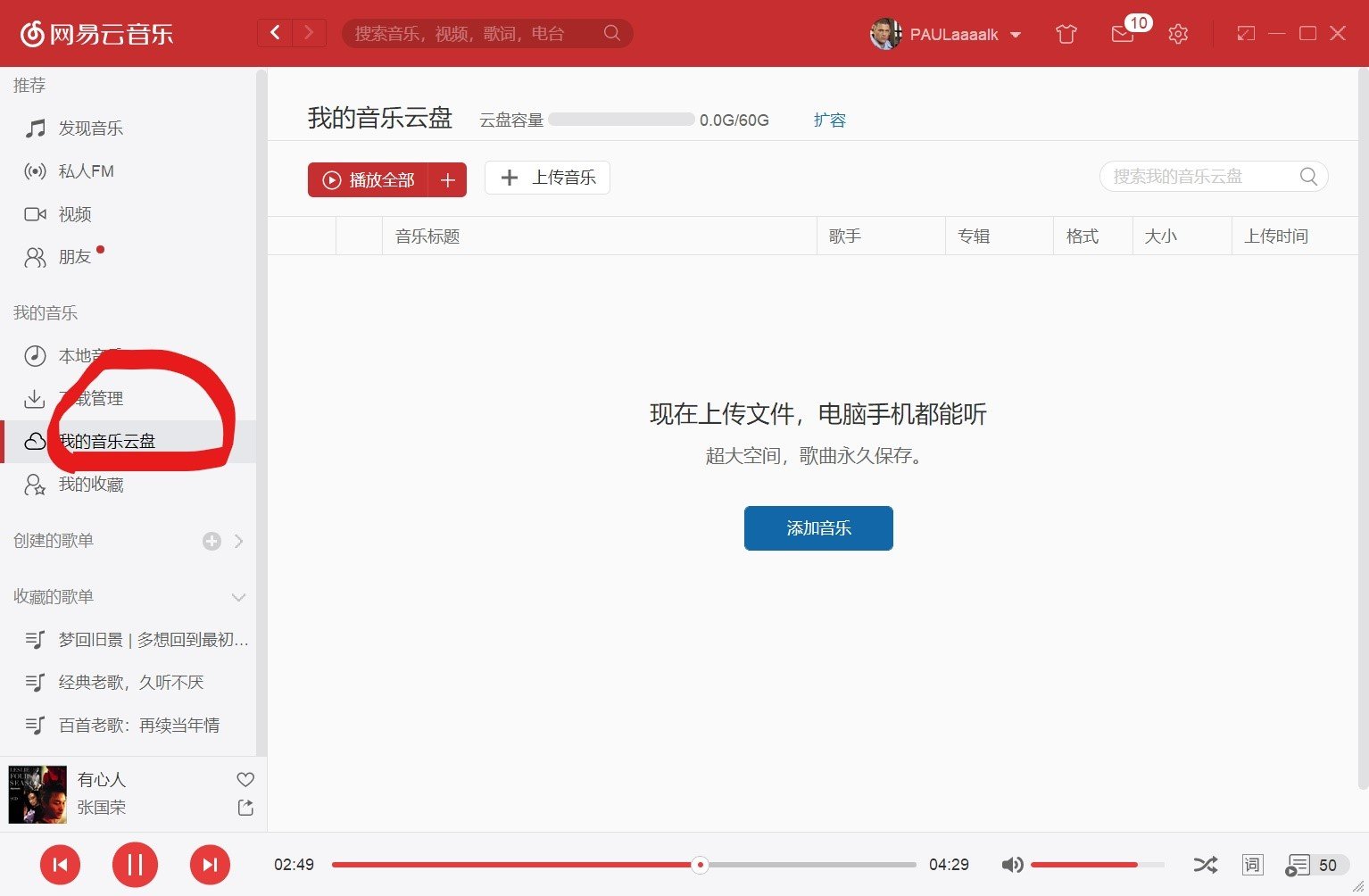Click 添加音乐 to add music
Viewport: 1369px width, 896px height.
tap(817, 527)
